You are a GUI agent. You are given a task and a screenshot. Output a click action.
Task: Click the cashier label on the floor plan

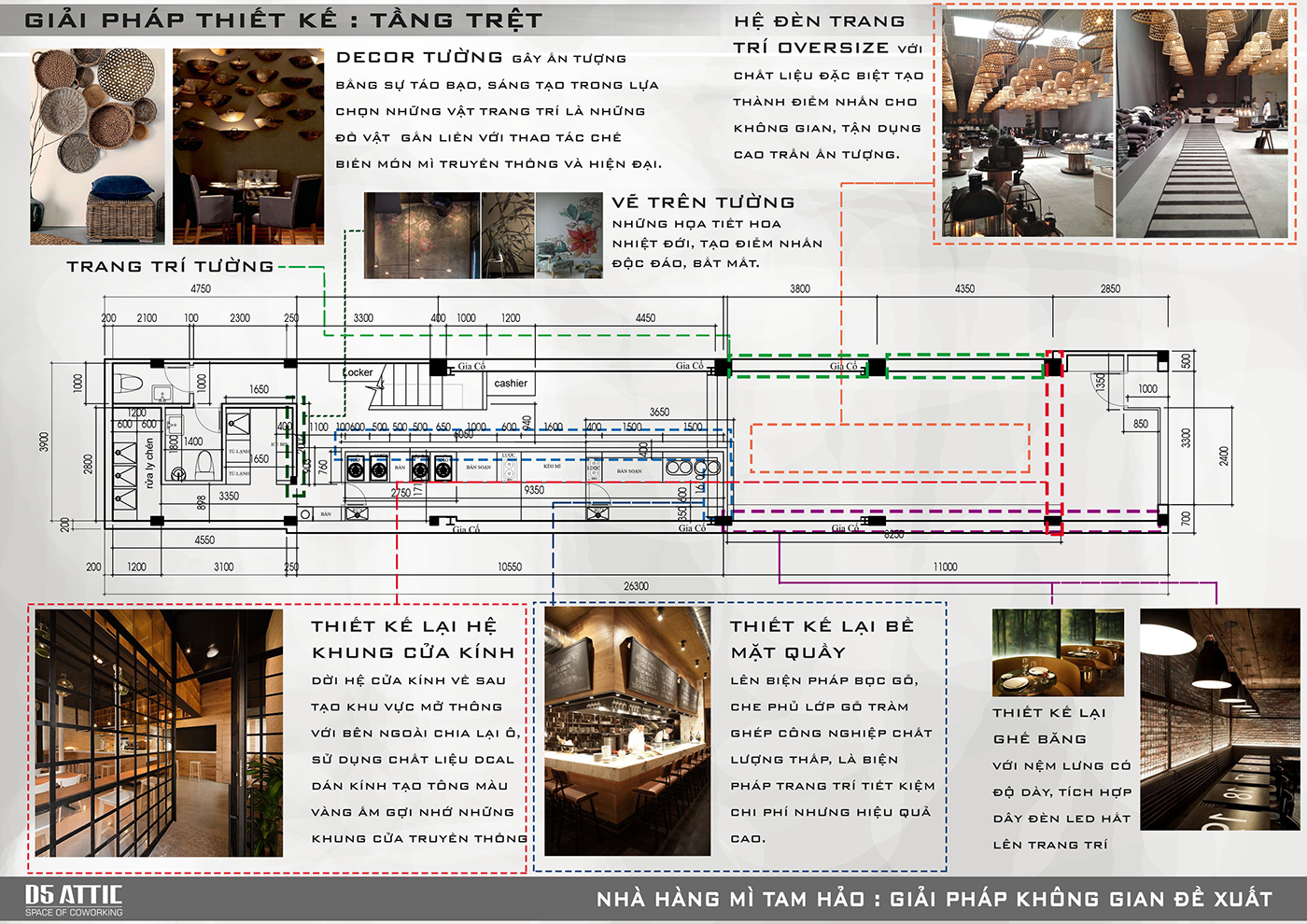pos(511,384)
